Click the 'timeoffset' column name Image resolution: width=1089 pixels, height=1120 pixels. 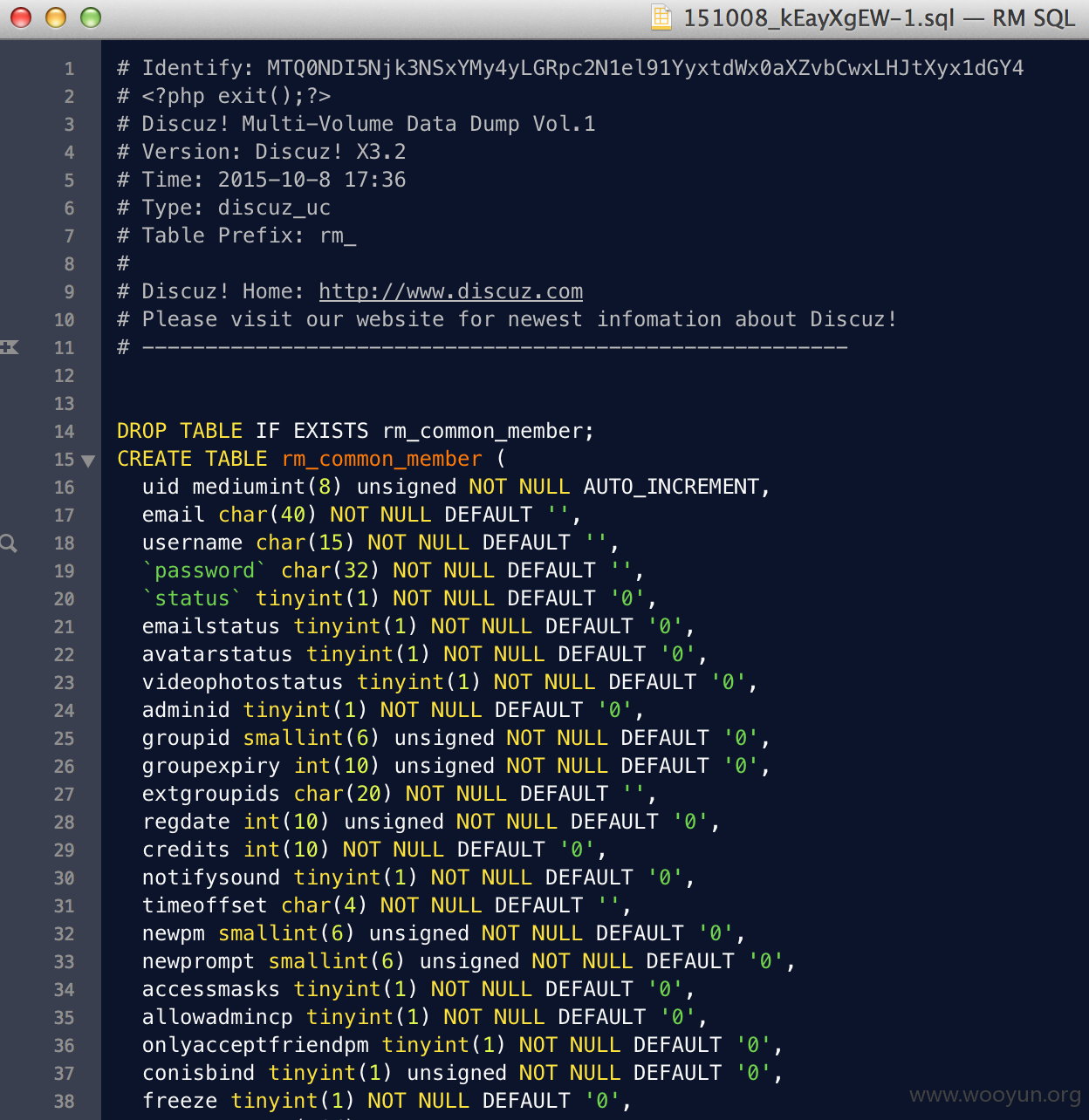[x=205, y=905]
